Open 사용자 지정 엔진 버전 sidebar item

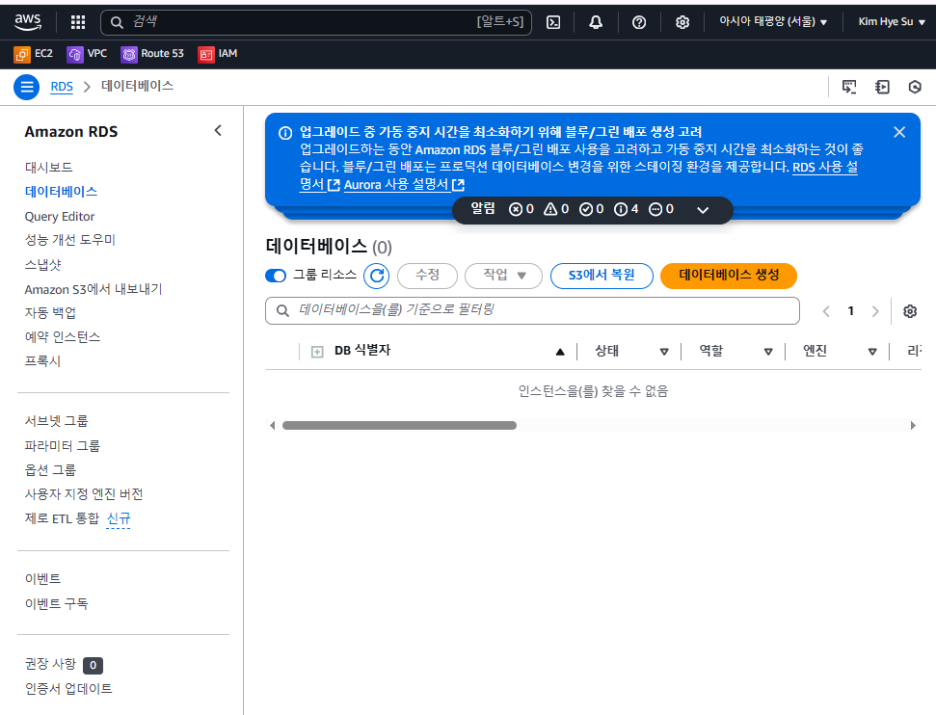pyautogui.click(x=84, y=494)
